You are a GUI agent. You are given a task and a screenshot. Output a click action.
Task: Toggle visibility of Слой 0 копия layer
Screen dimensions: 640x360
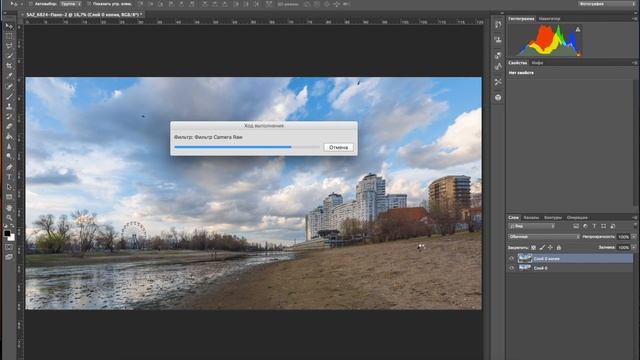pos(511,258)
